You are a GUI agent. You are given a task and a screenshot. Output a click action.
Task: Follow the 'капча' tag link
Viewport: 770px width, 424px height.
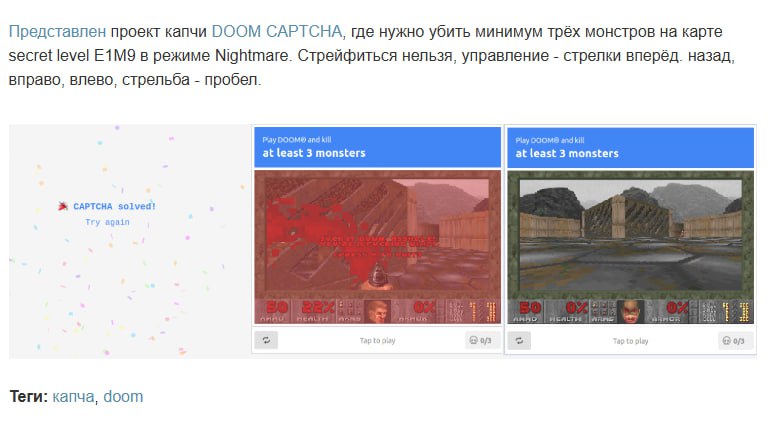(x=73, y=397)
